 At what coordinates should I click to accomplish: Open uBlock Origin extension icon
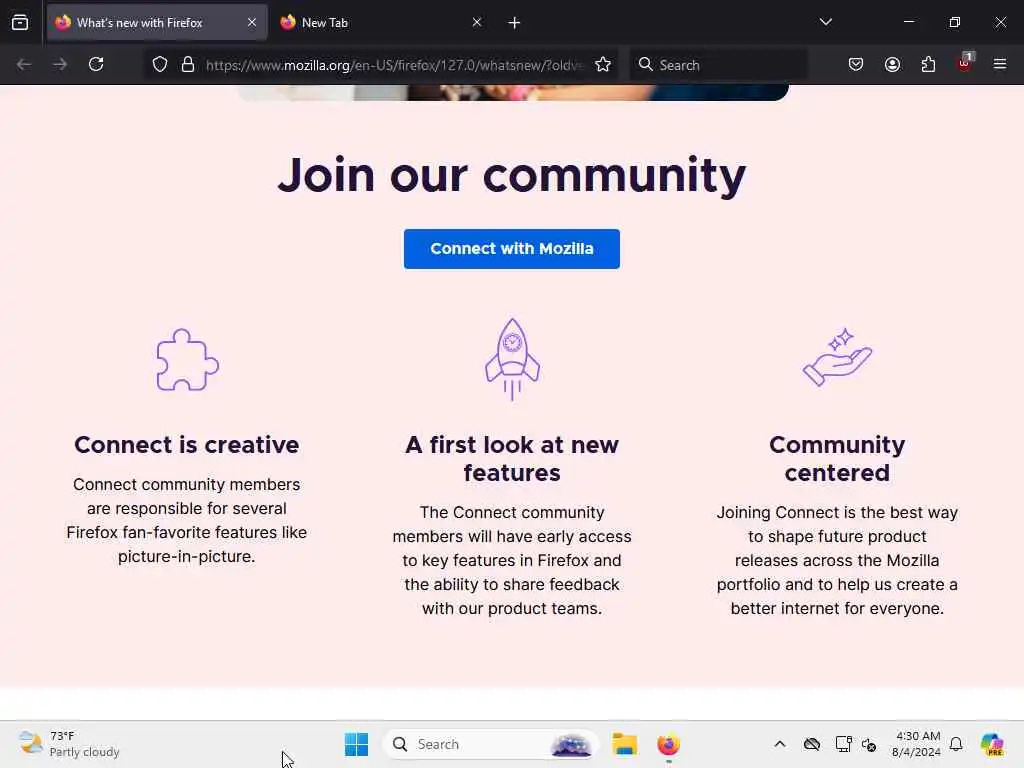965,63
